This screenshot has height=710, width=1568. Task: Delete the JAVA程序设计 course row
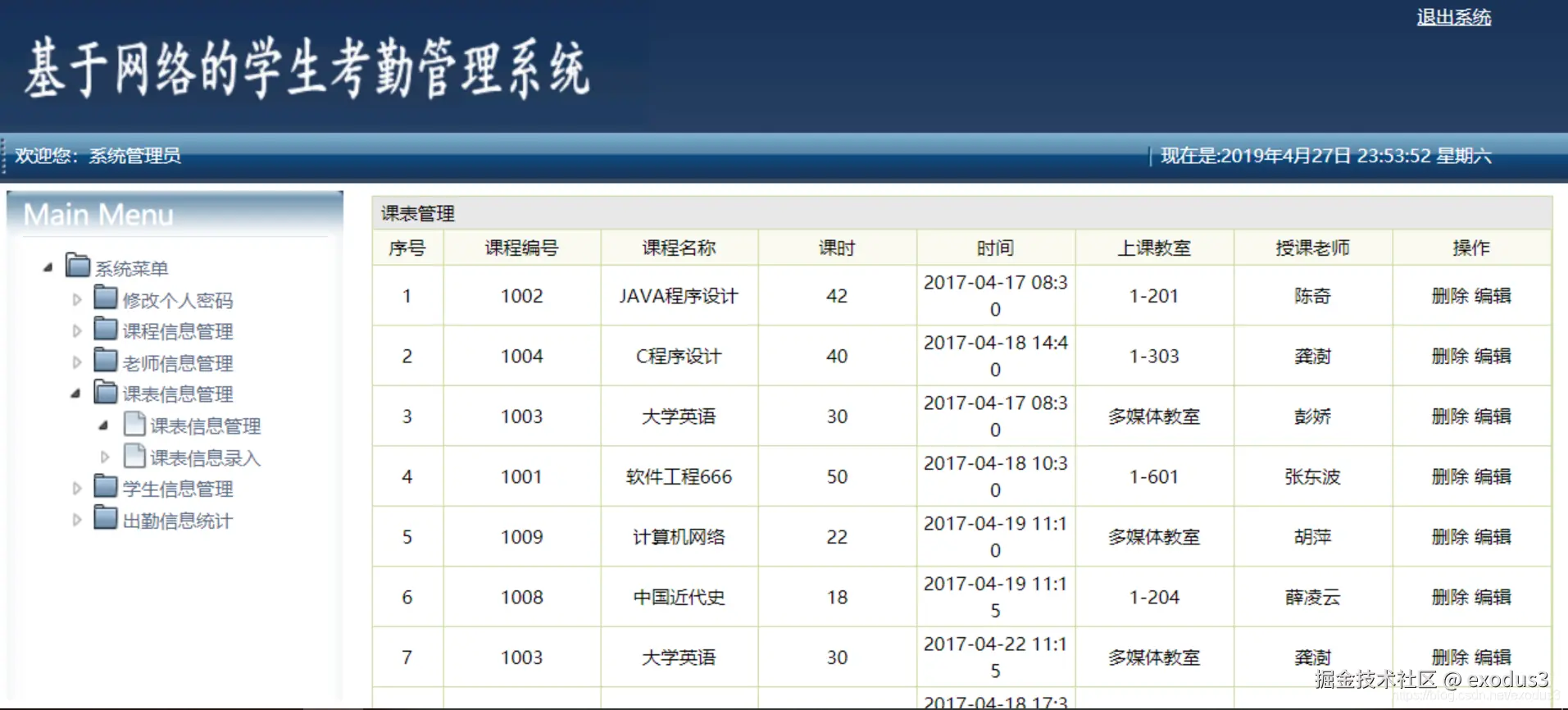point(1450,296)
